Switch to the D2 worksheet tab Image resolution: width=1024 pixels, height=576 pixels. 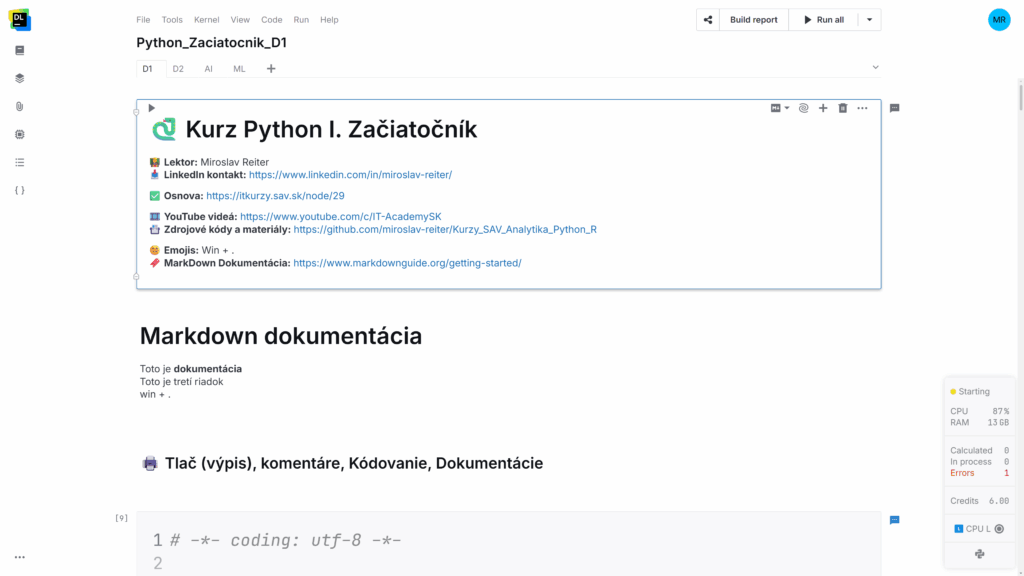tap(178, 69)
